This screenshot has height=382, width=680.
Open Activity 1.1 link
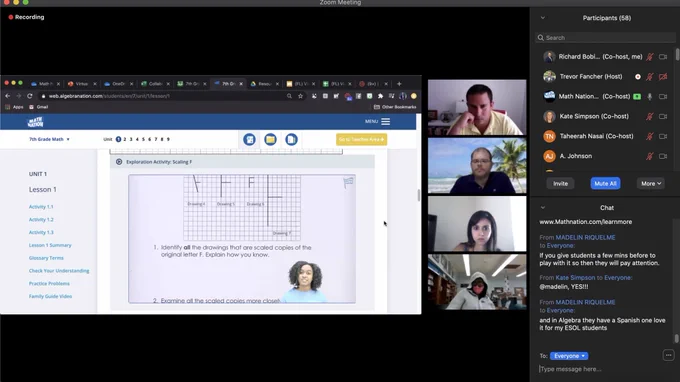tap(41, 207)
